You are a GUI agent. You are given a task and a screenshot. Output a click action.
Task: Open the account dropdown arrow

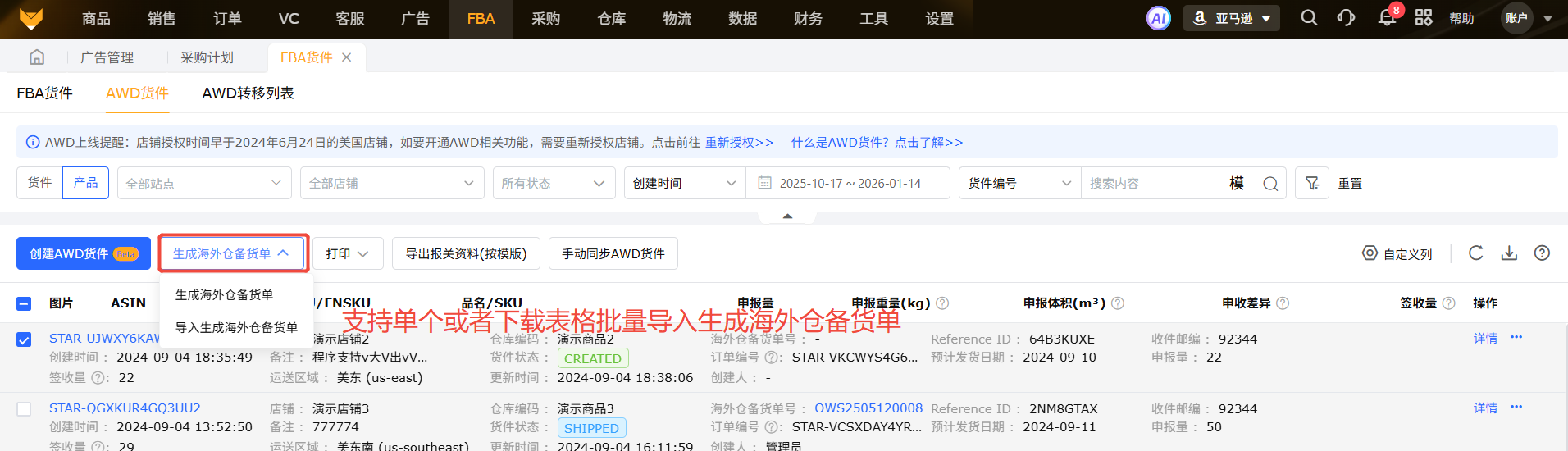pos(1548,19)
